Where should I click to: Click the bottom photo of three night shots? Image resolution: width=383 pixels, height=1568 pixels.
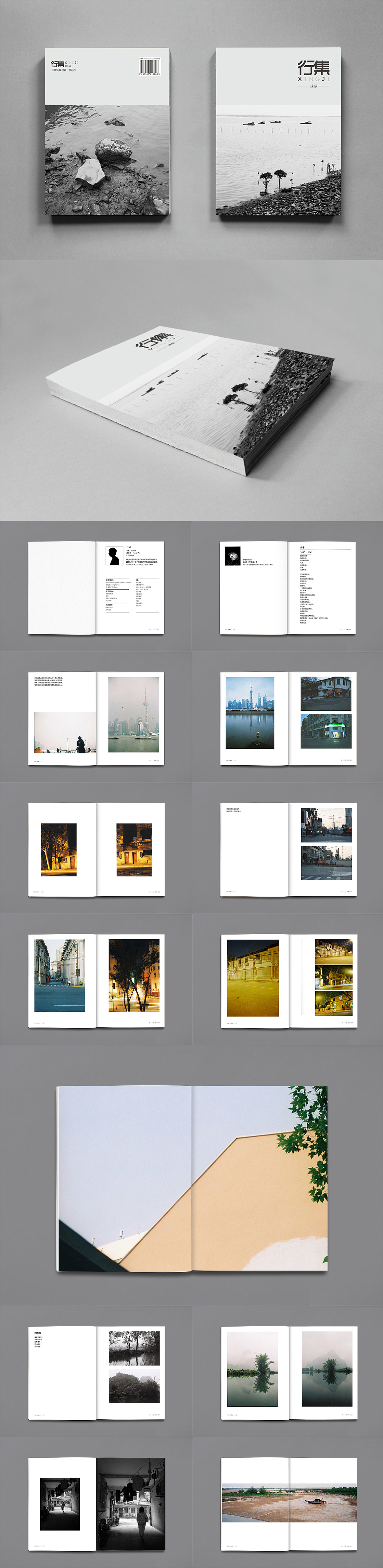click(x=334, y=1003)
